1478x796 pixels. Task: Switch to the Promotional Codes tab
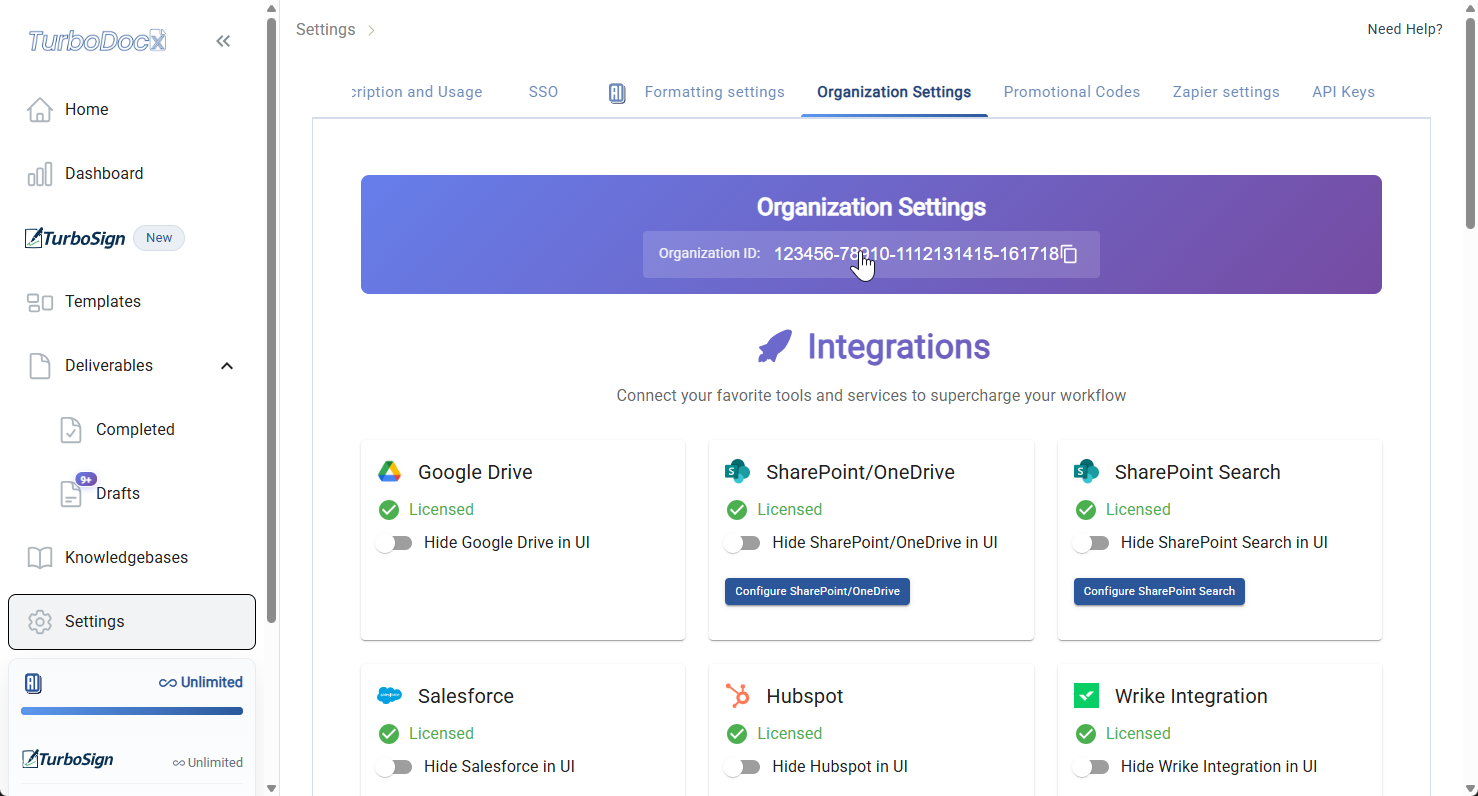click(x=1072, y=91)
